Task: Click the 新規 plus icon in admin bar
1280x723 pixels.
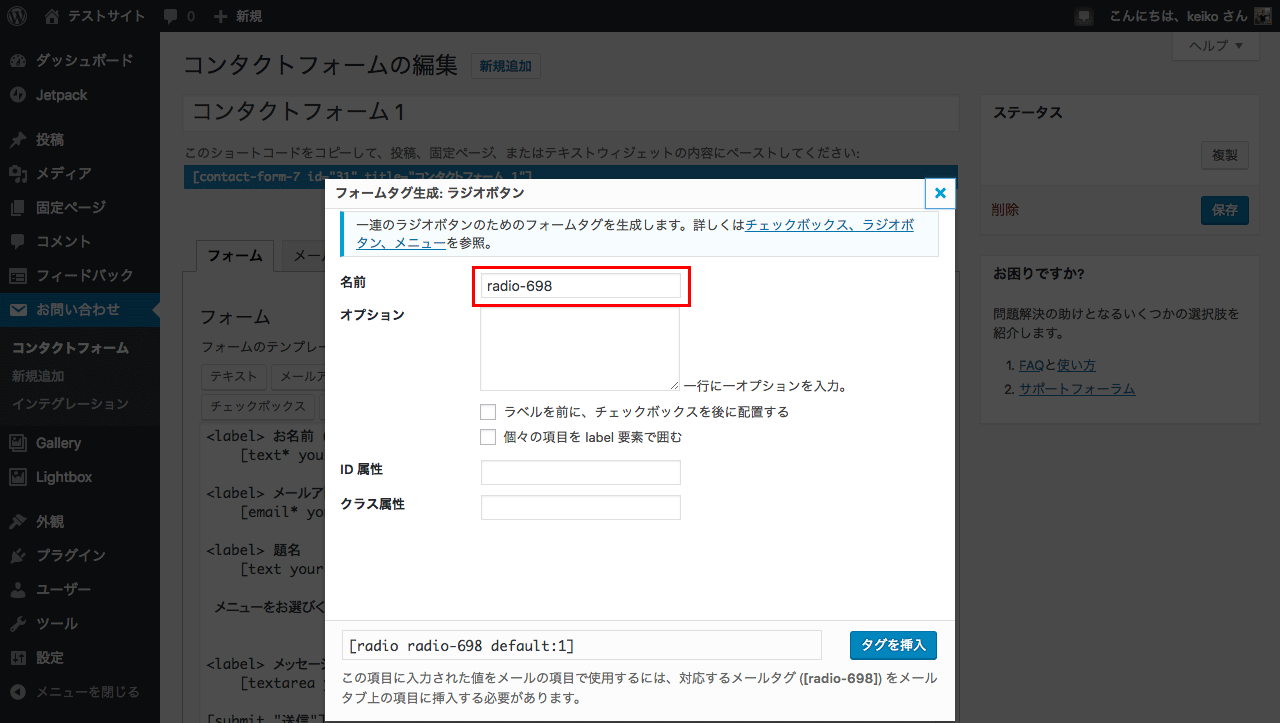Action: (x=221, y=16)
